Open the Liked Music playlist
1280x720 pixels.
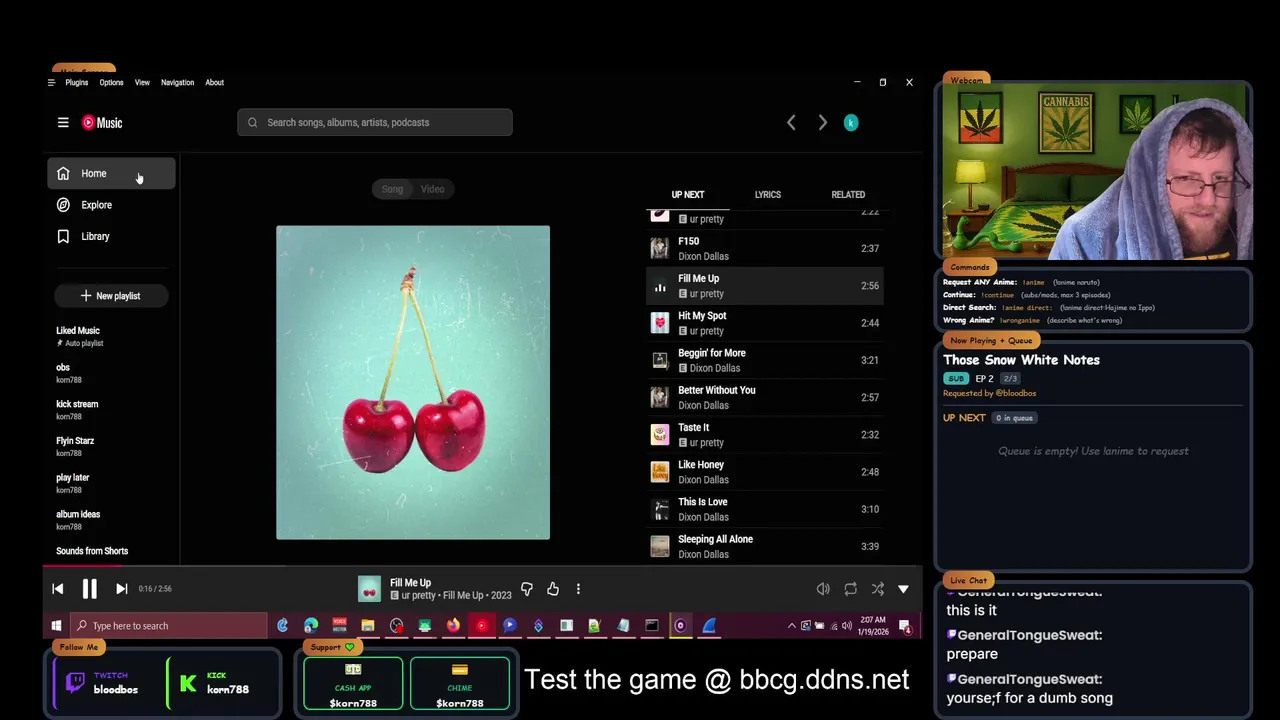pyautogui.click(x=111, y=336)
